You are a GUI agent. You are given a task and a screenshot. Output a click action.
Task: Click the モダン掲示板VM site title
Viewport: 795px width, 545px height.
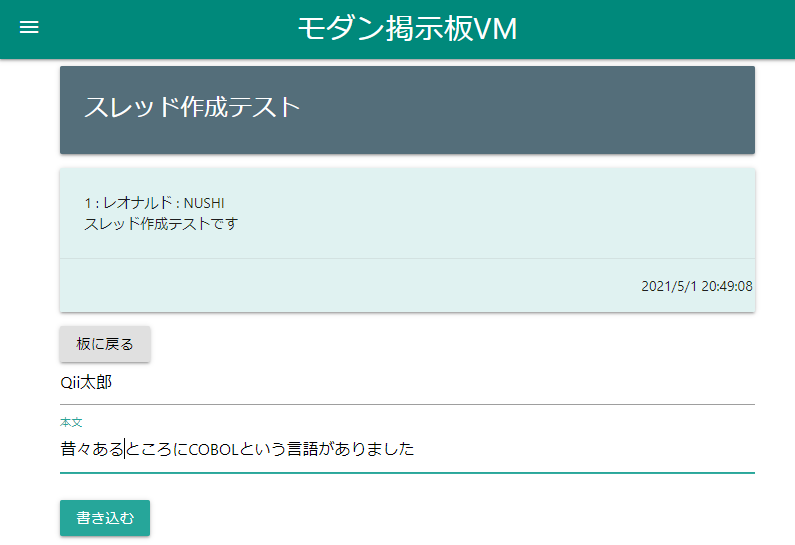tap(407, 28)
